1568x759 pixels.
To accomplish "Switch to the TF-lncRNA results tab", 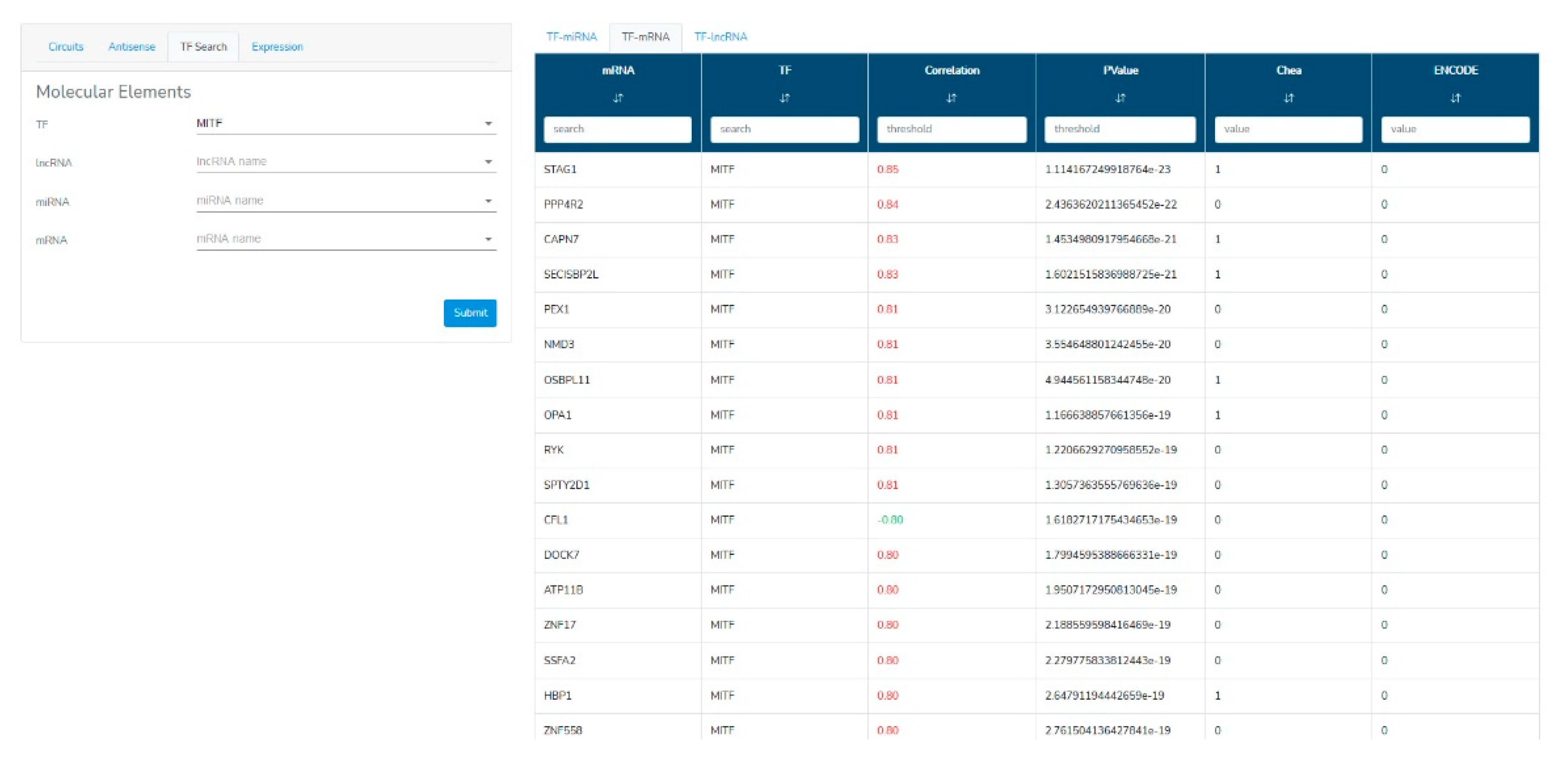I will tap(720, 37).
